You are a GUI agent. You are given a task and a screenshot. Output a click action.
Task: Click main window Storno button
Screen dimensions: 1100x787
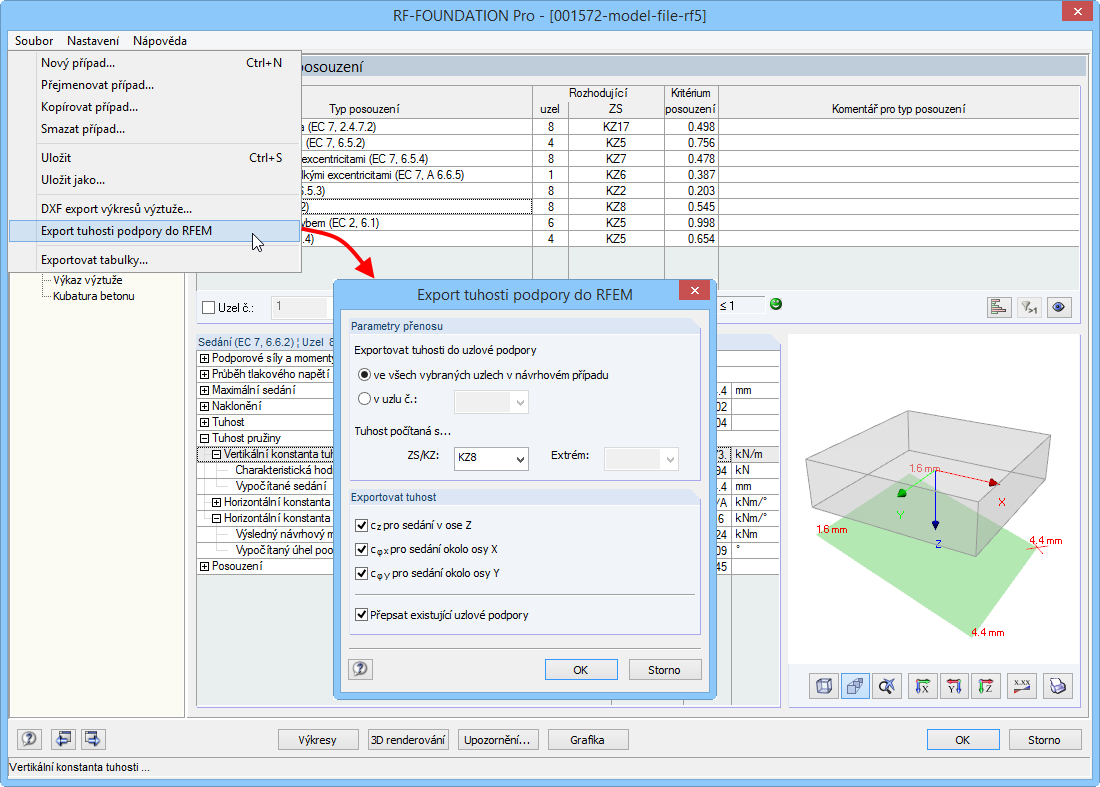(1045, 739)
